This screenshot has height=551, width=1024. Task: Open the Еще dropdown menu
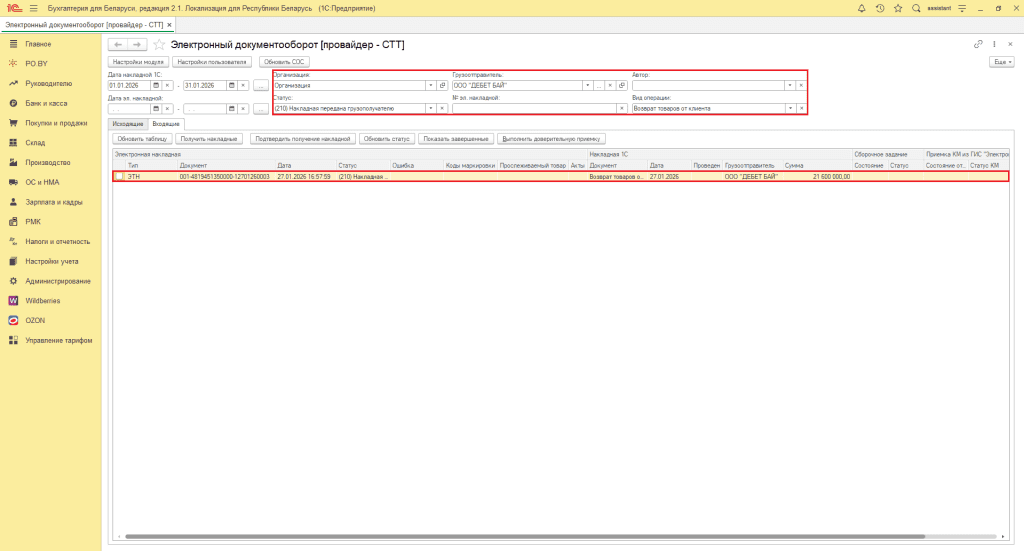click(x=1001, y=62)
